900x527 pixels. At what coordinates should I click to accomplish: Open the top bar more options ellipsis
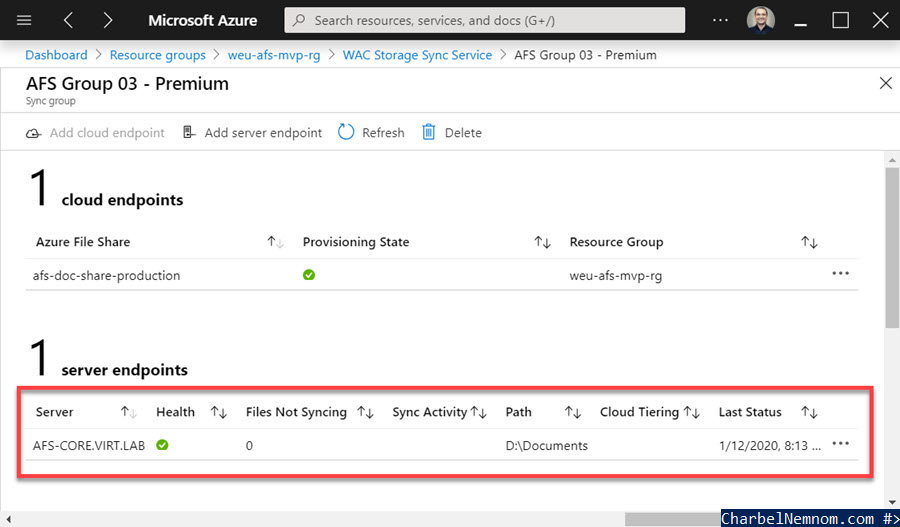pos(720,20)
